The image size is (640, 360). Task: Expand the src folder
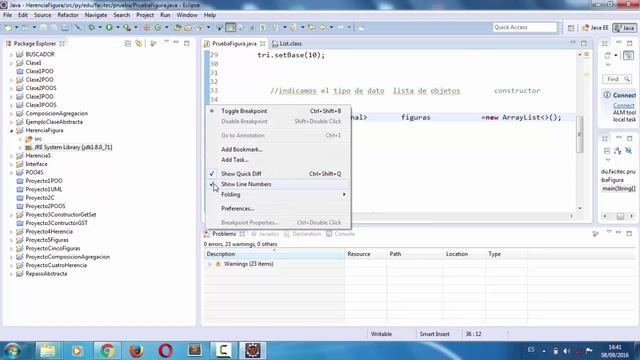point(20,139)
